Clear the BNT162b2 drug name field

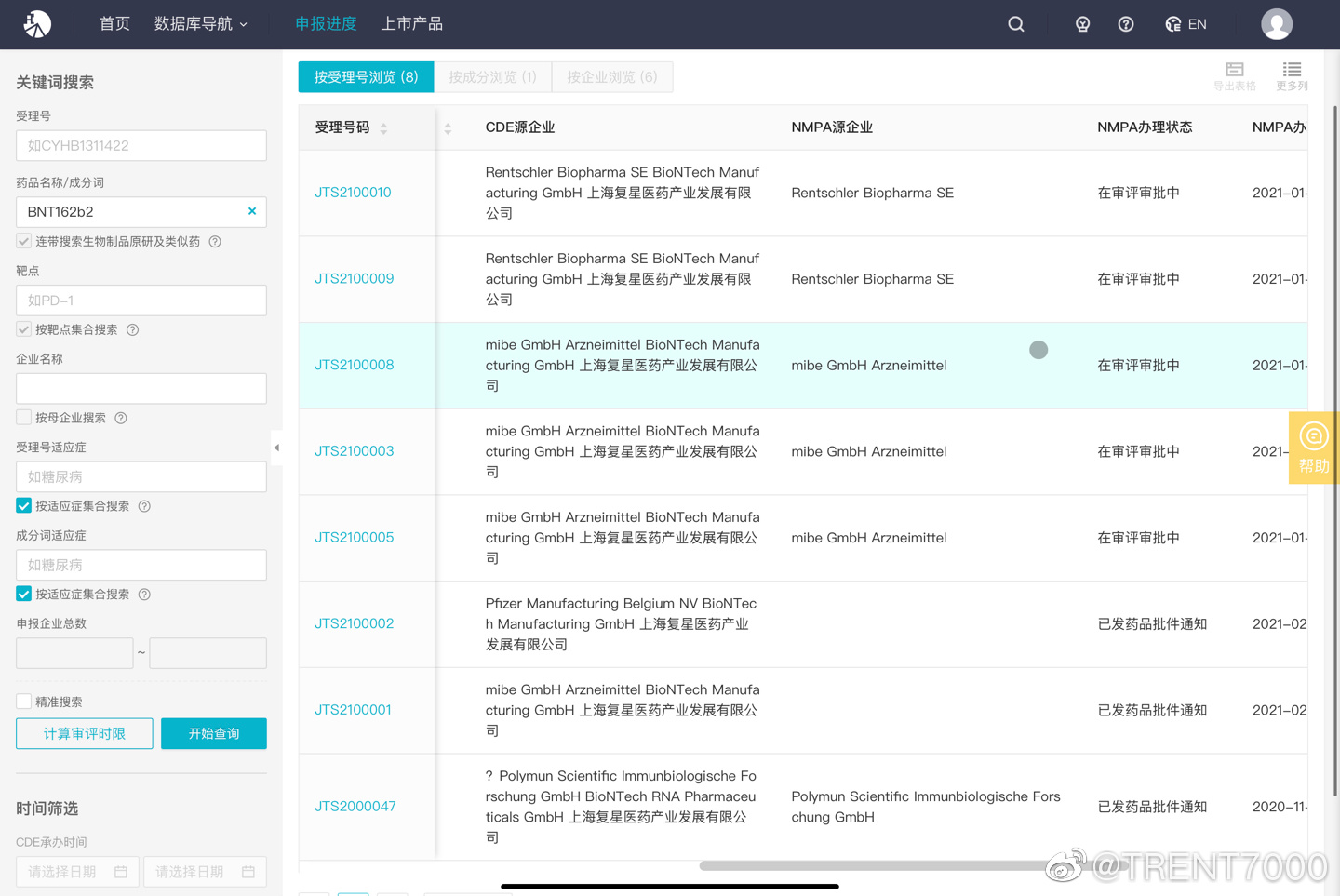(252, 211)
